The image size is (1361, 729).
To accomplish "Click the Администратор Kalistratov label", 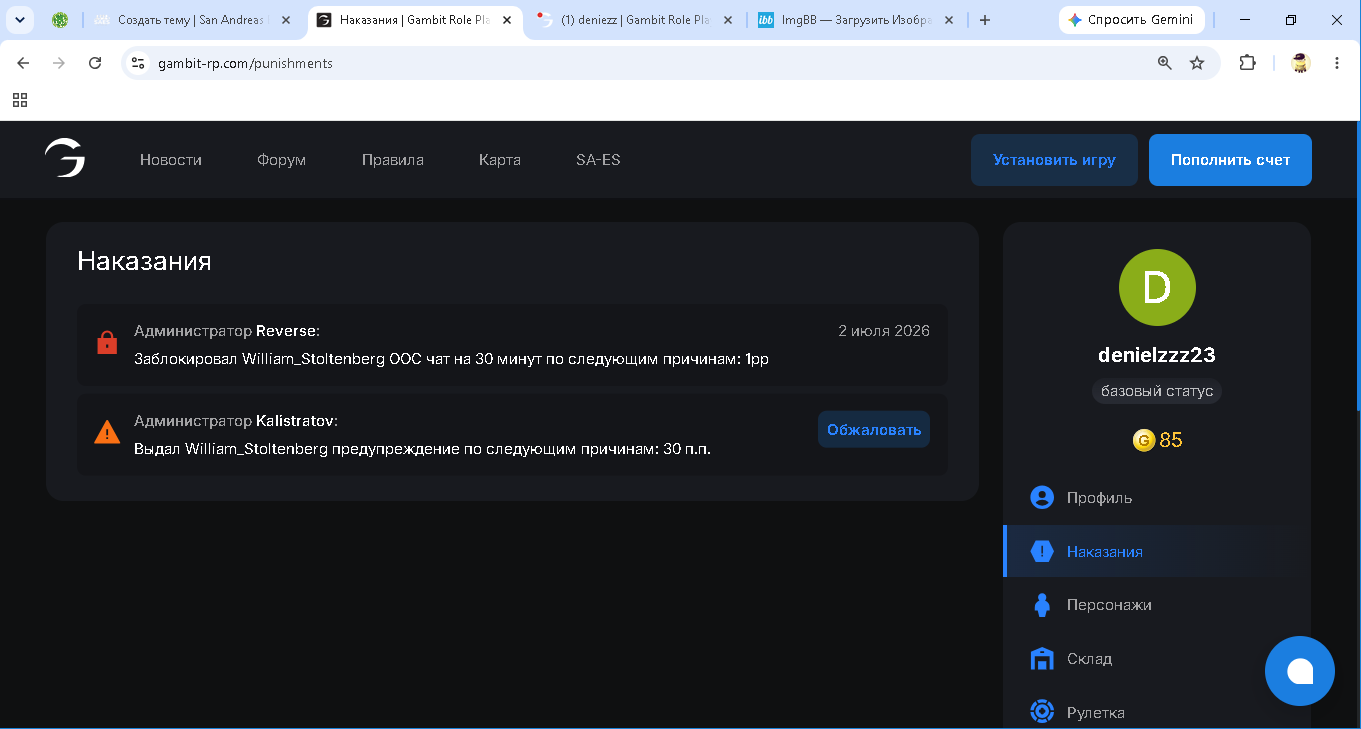I will tap(236, 421).
